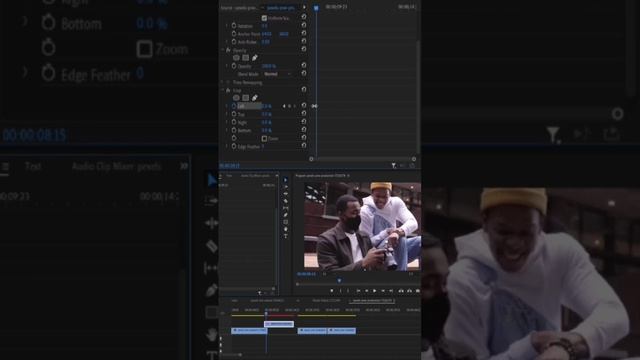Image resolution: width=640 pixels, height=360 pixels.
Task: Toggle the Uniform Scale checkbox
Action: (x=264, y=18)
